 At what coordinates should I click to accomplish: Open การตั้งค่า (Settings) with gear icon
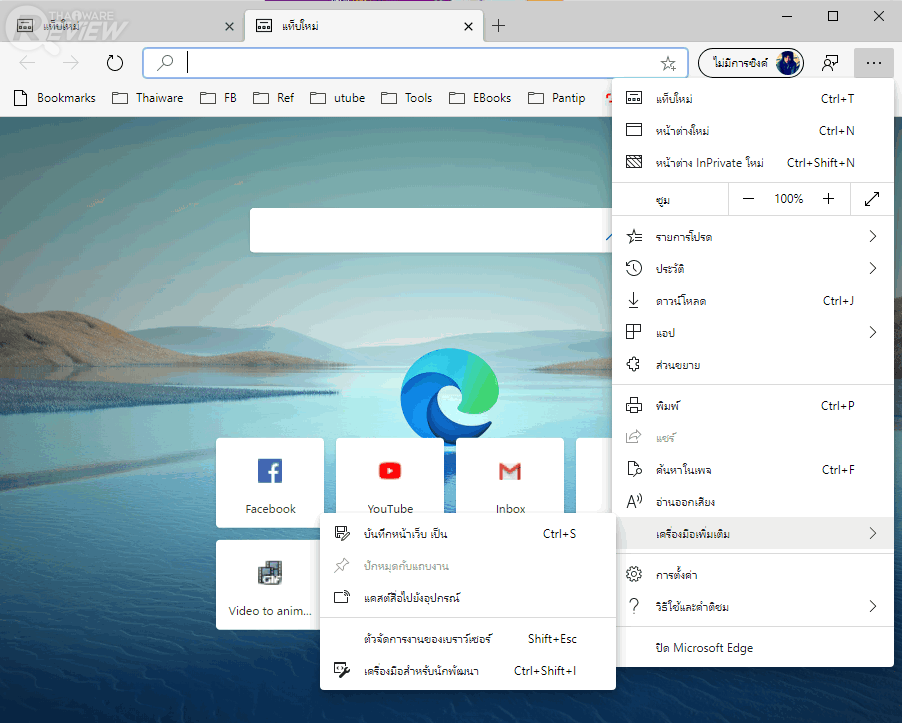click(676, 575)
